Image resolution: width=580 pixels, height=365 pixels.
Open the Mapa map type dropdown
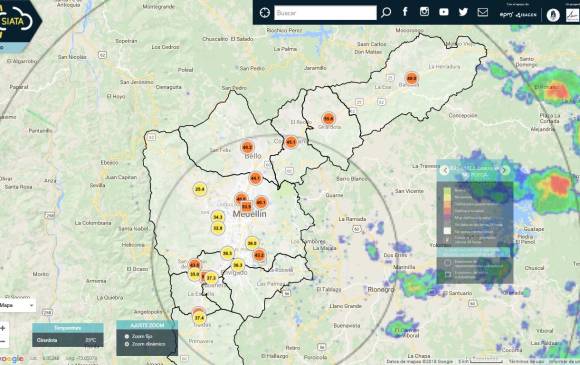pos(17,305)
